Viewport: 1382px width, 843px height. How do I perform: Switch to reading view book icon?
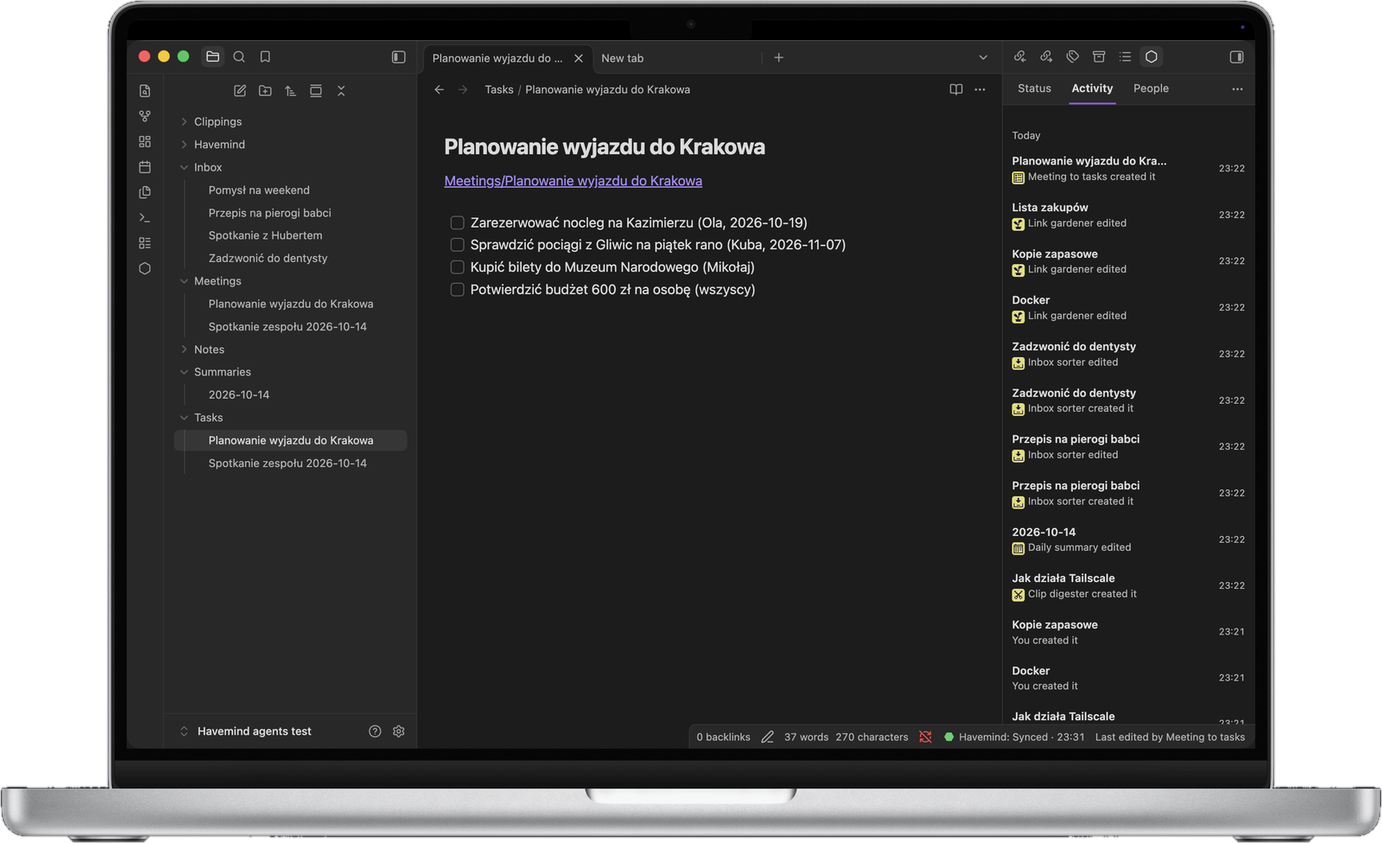point(956,90)
